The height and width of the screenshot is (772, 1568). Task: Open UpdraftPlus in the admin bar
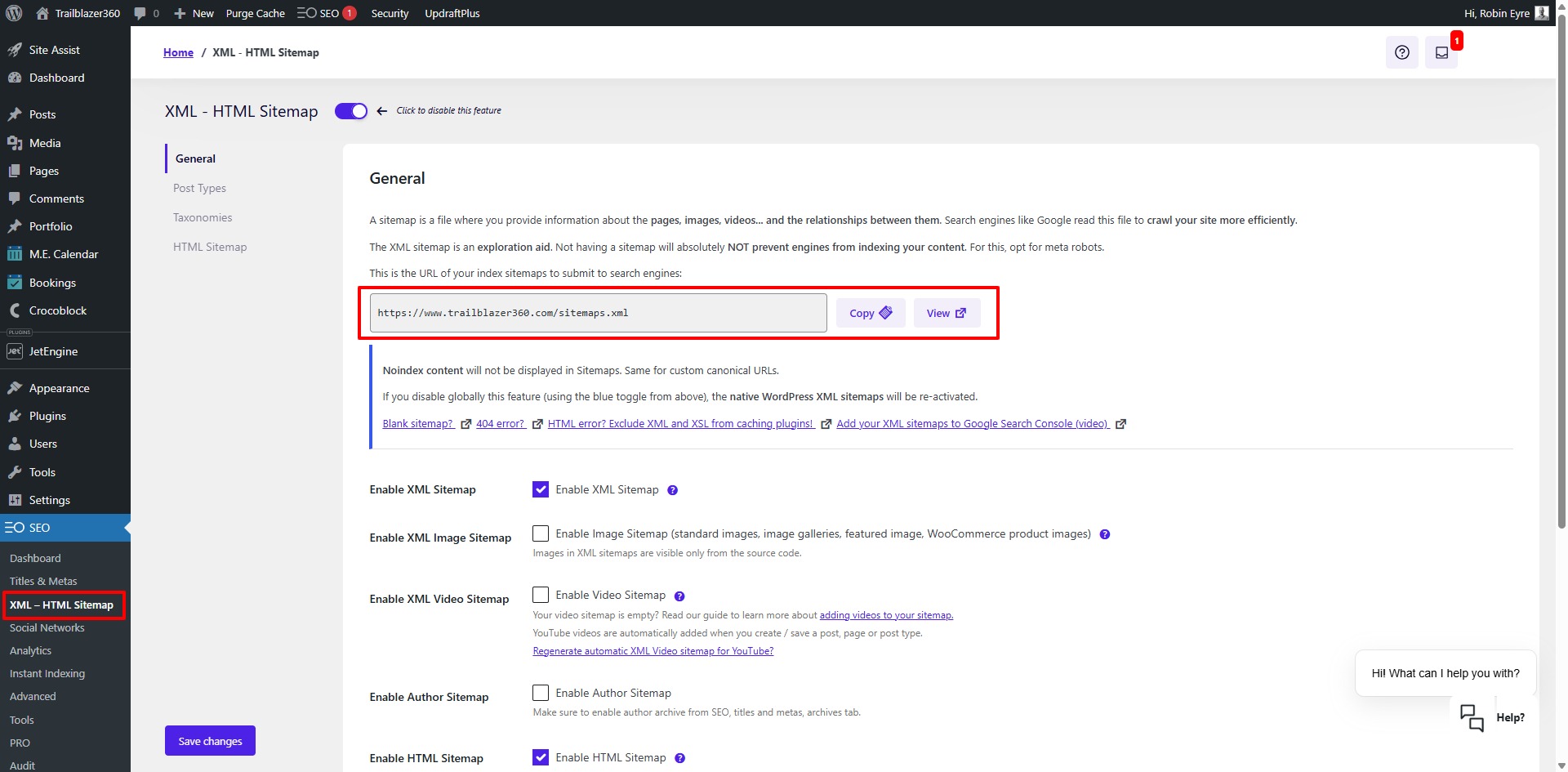tap(452, 13)
